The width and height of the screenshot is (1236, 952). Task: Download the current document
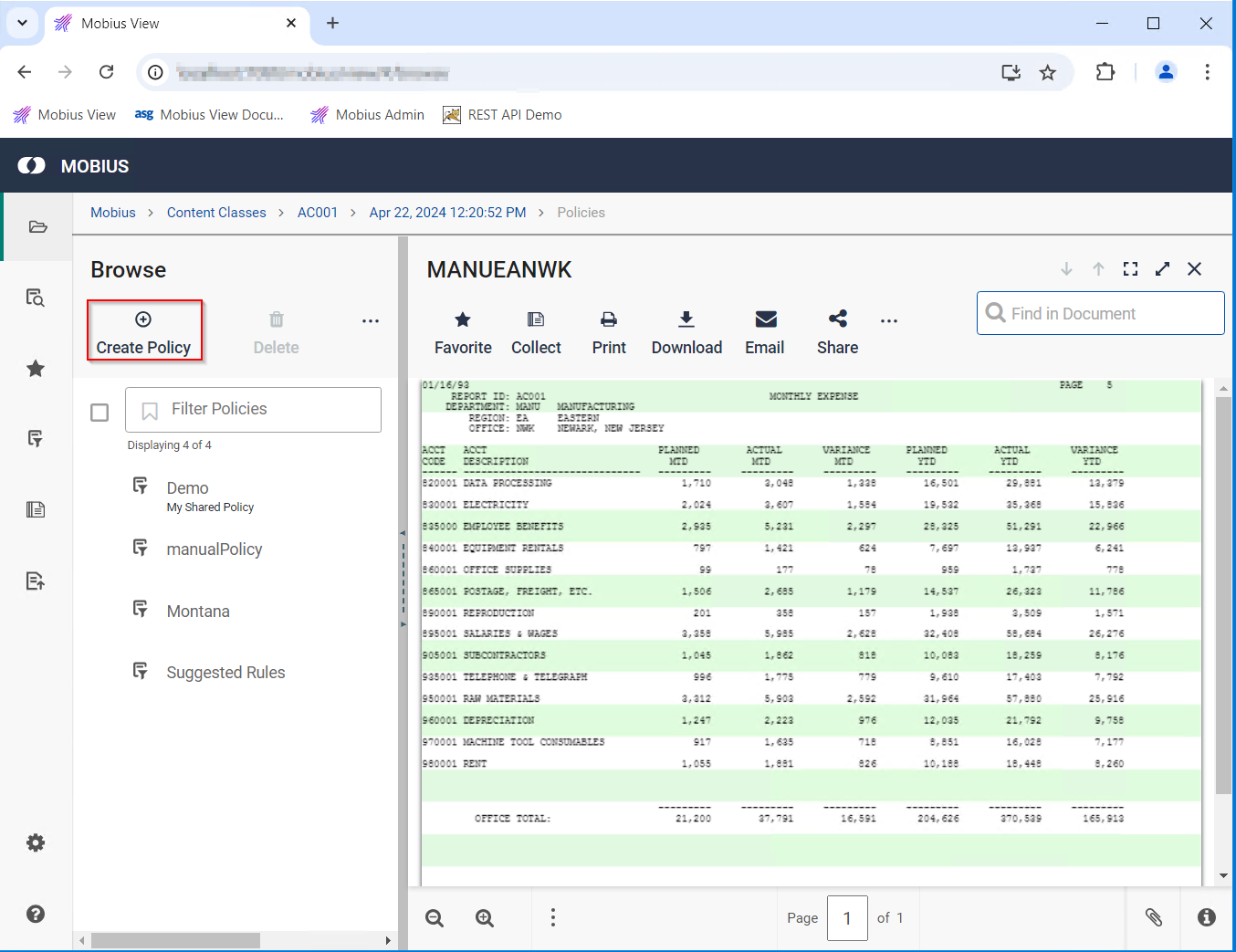(x=686, y=331)
